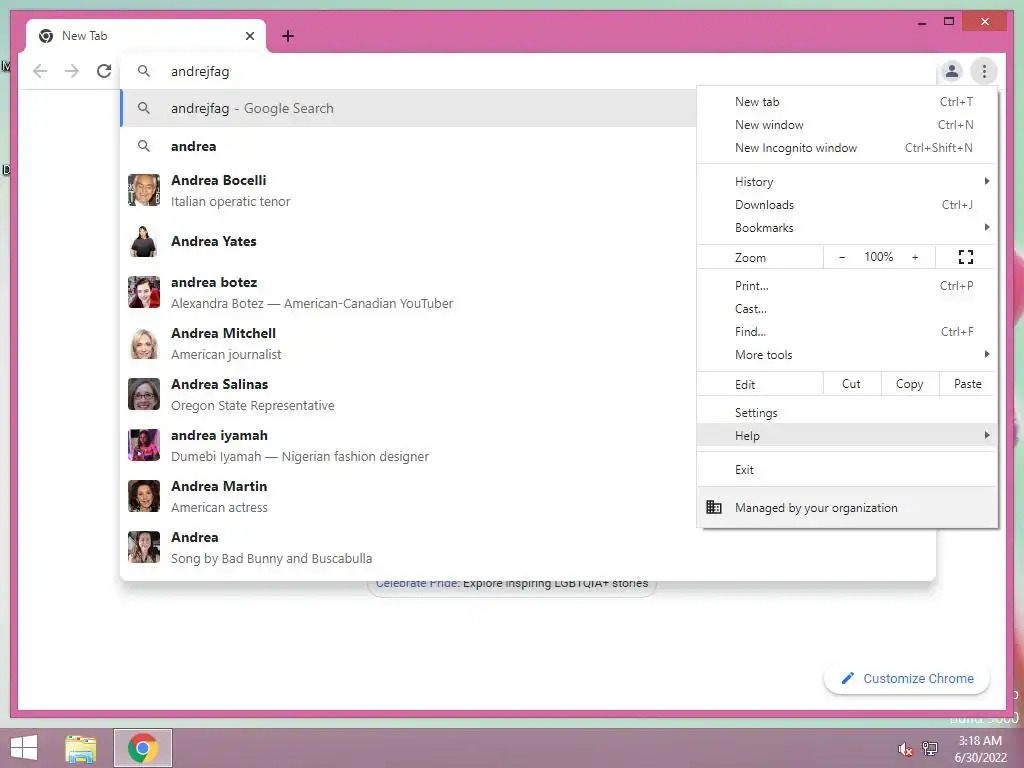Expand the History submenu

point(847,182)
